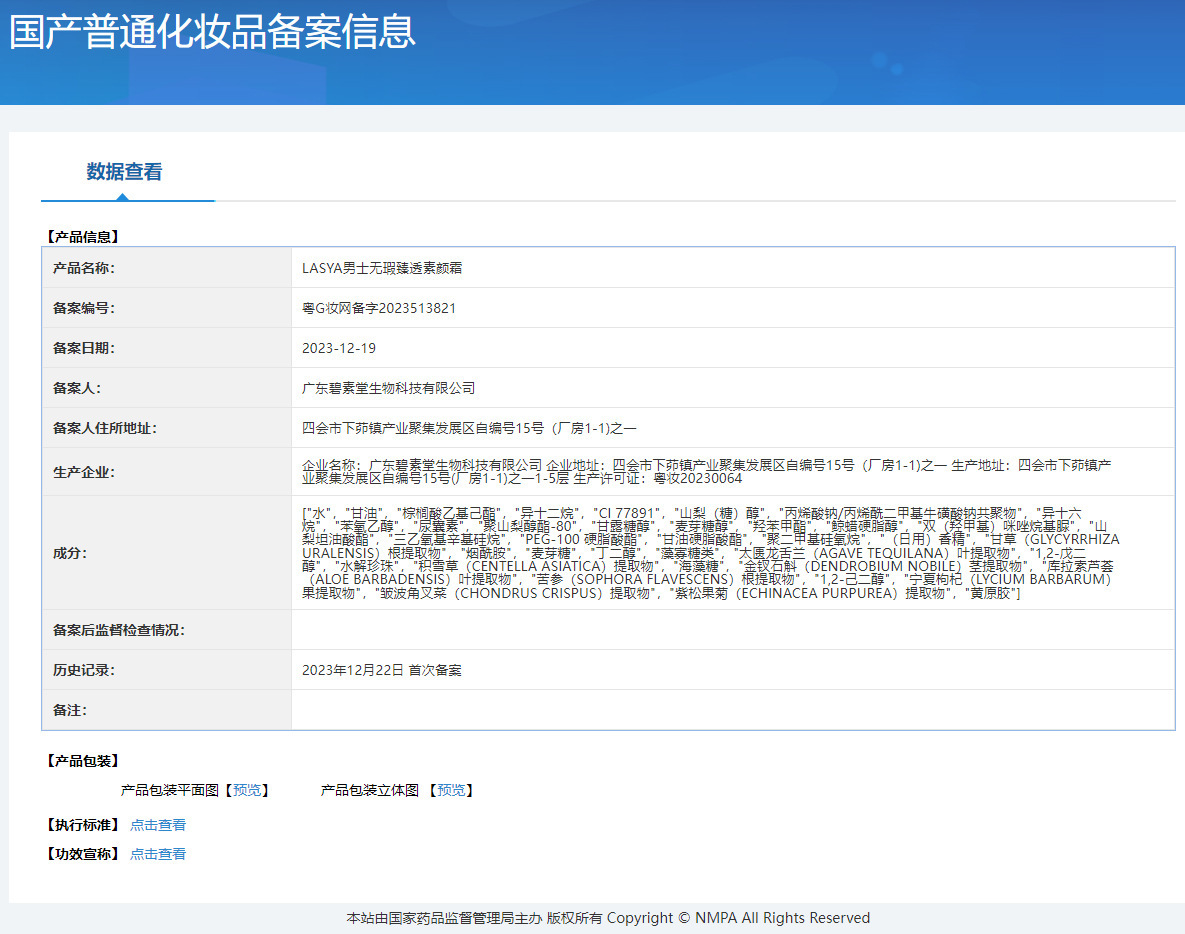
Task: Click the 备案人住所地址 address value
Action: pyautogui.click(x=469, y=428)
